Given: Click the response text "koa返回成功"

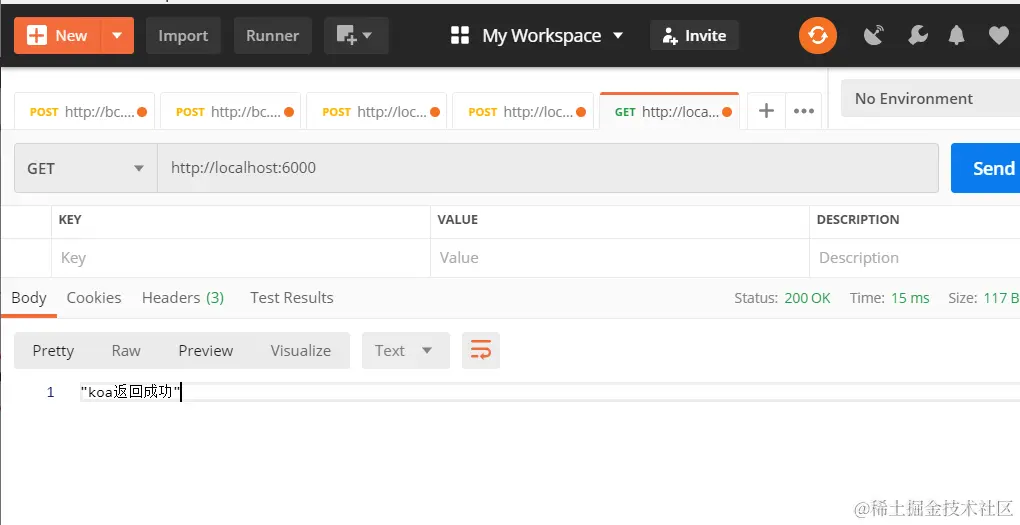Looking at the screenshot, I should (x=131, y=392).
